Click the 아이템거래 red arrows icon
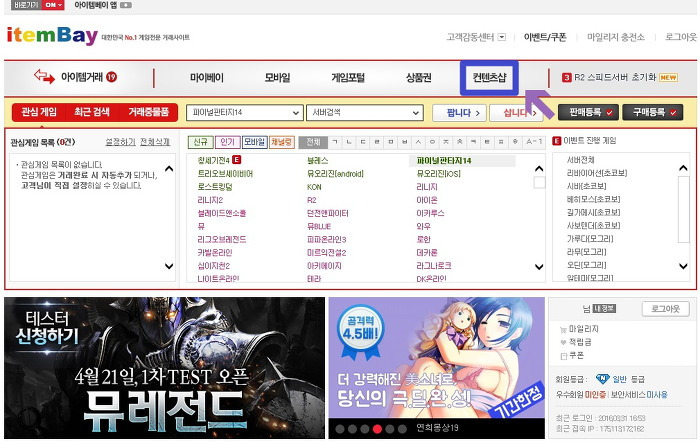Viewport: 700px width, 446px height. click(44, 76)
